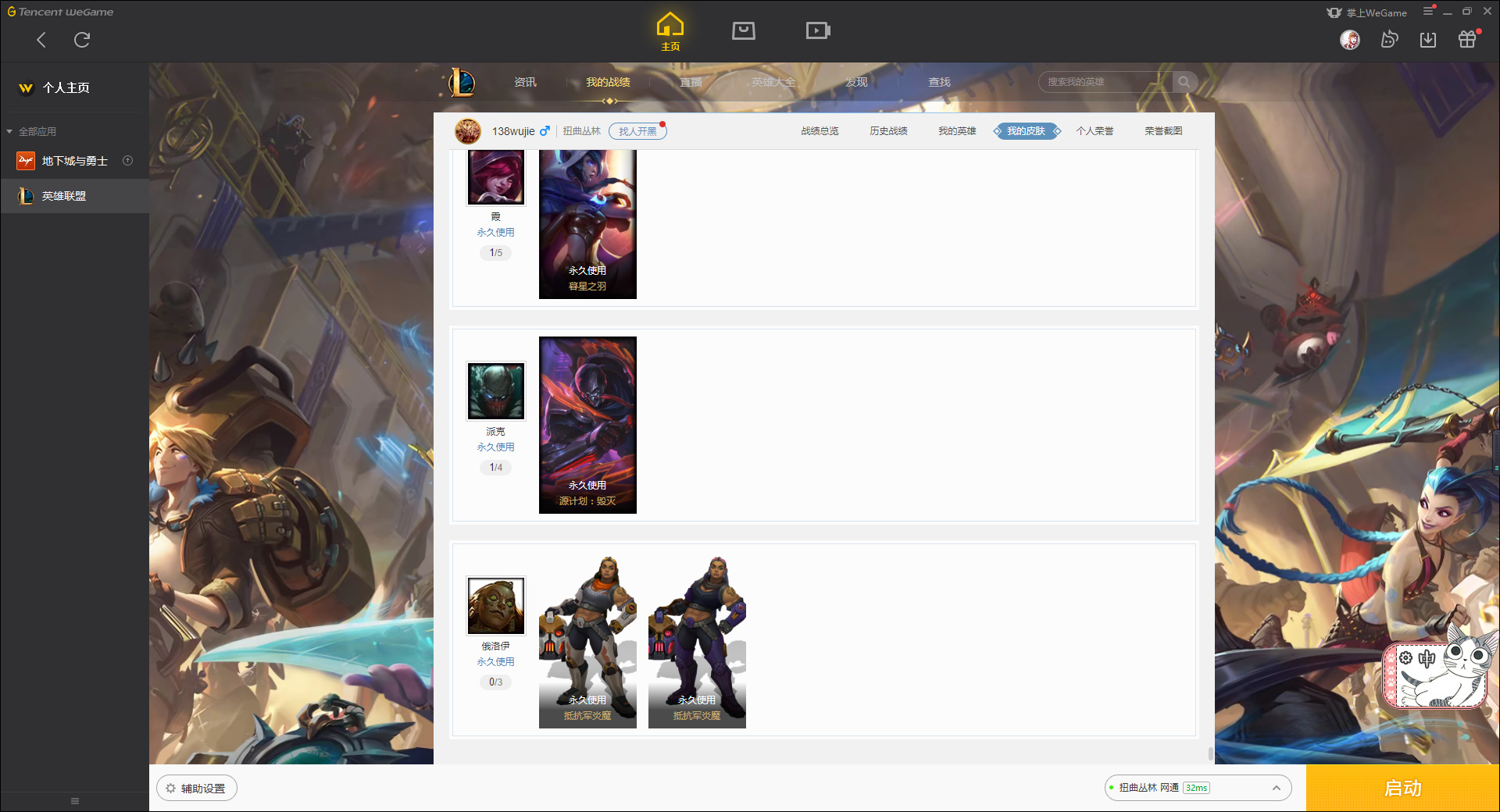Screen dimensions: 1500x812
Task: Open the WeGame home (主页) tab
Action: (x=670, y=32)
